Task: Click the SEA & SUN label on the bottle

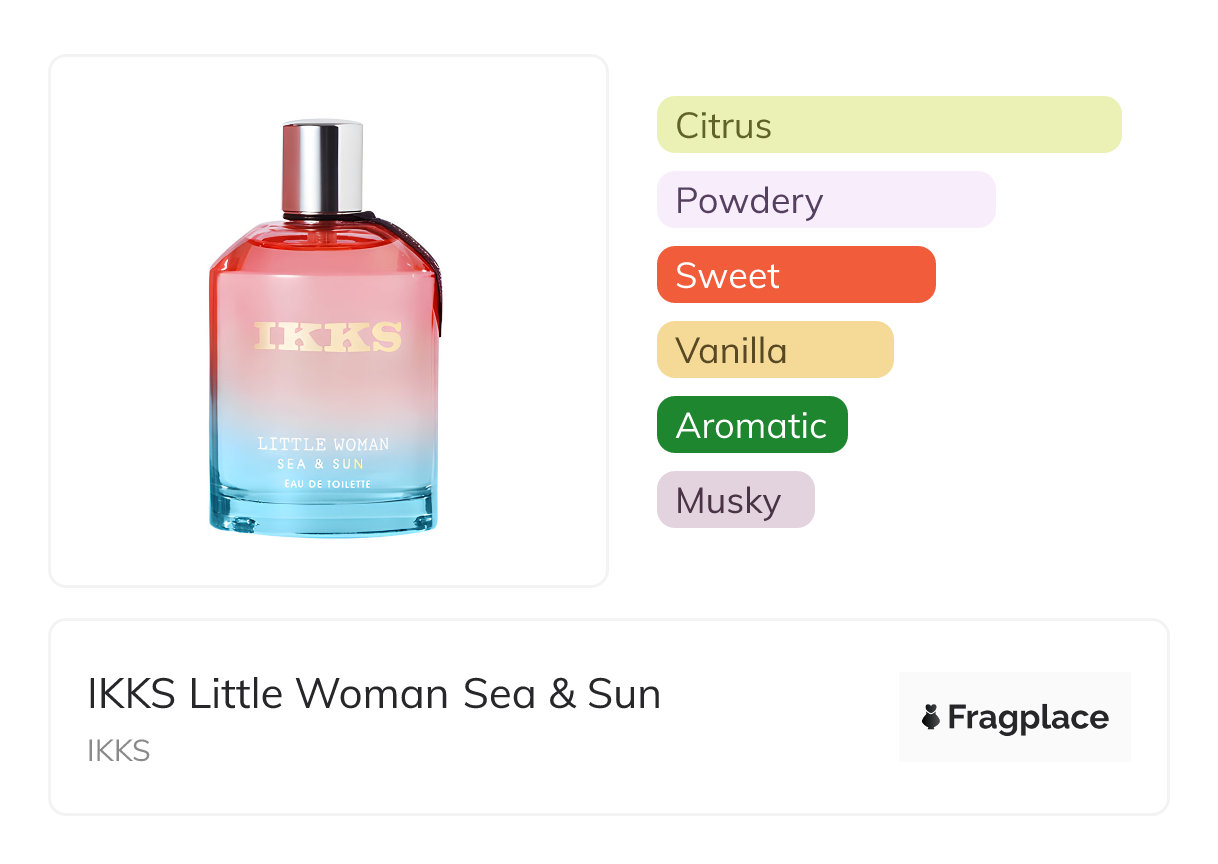Action: point(321,464)
